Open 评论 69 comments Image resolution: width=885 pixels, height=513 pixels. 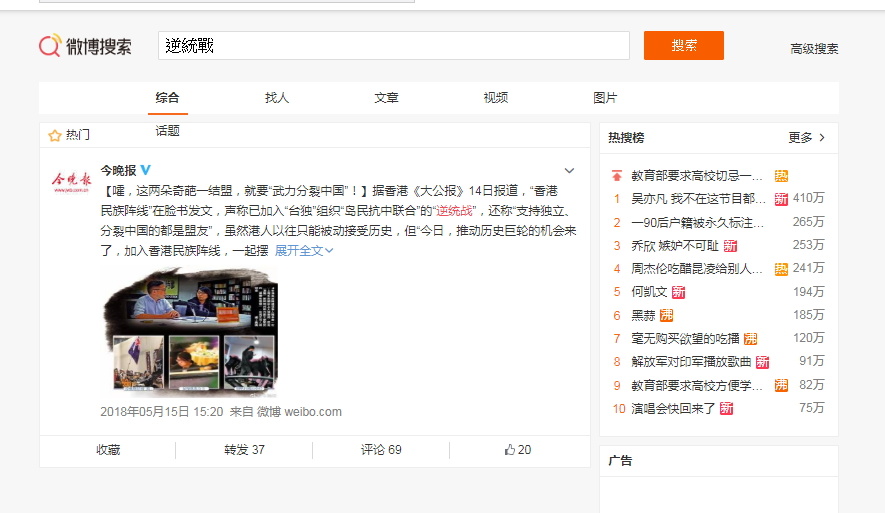point(381,450)
